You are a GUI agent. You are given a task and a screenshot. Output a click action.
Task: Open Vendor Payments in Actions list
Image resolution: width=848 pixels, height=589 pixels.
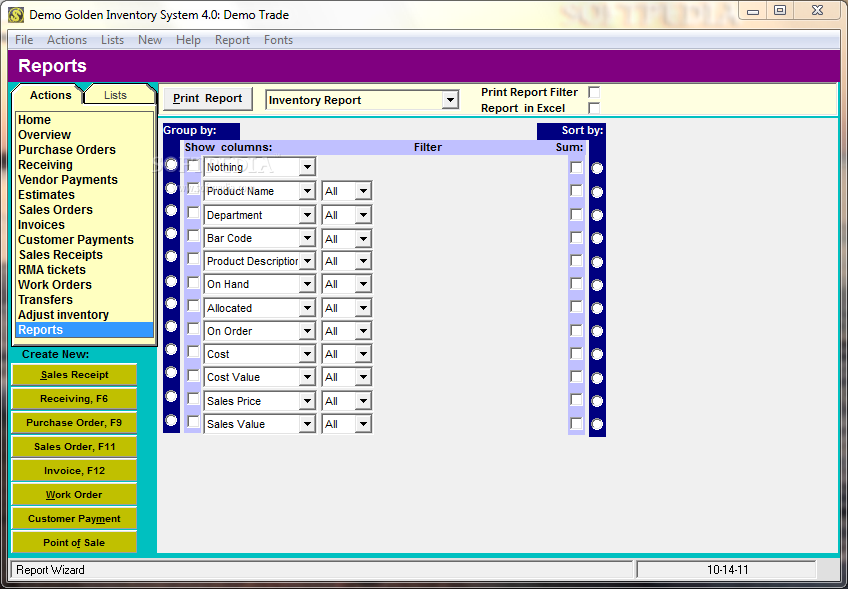(x=84, y=180)
